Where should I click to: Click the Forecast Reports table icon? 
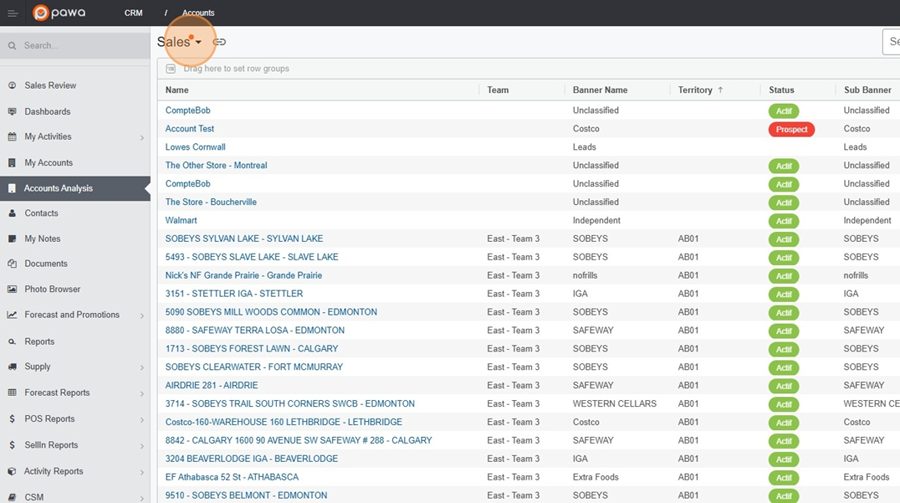pos(12,393)
